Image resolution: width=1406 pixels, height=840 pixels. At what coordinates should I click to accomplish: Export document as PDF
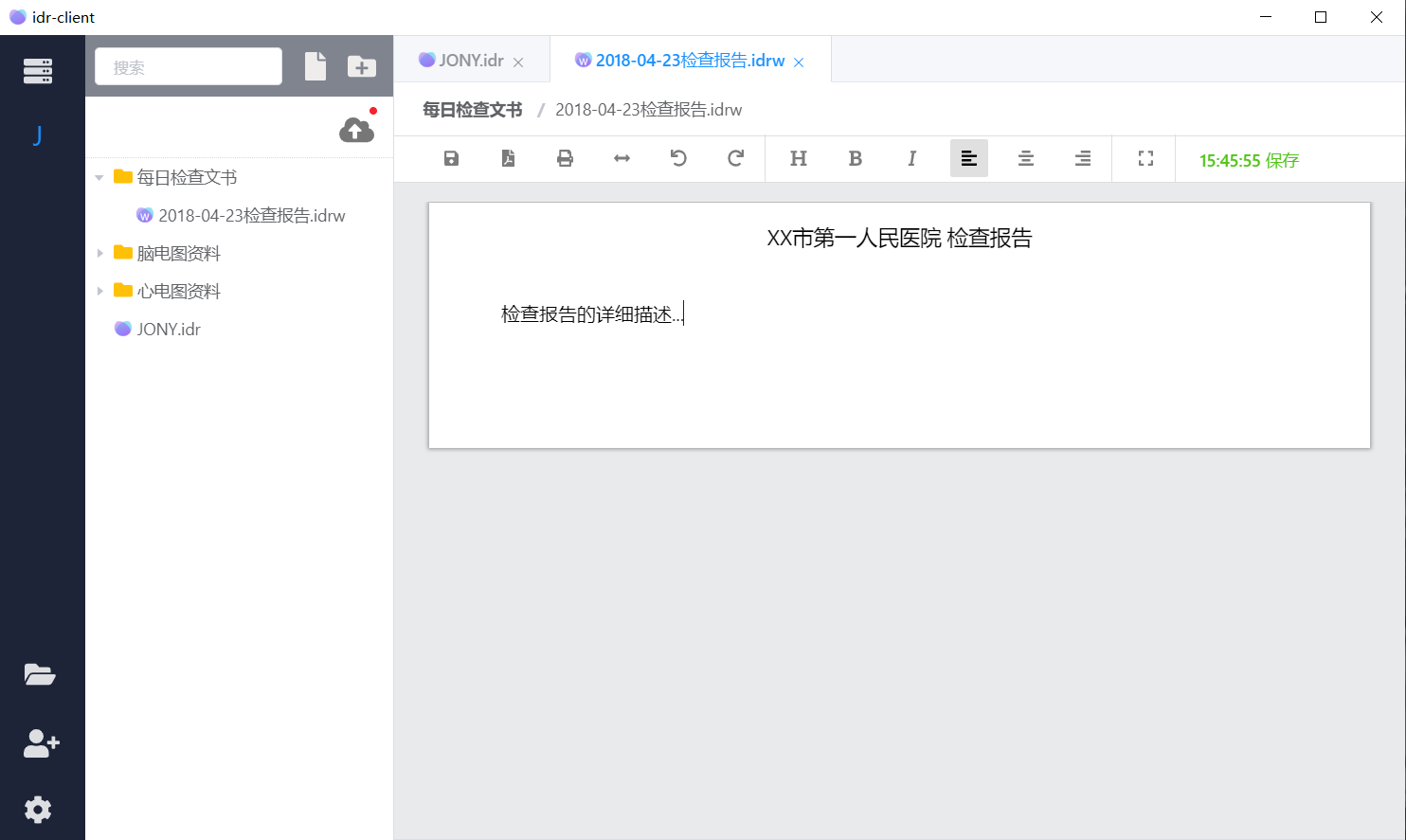[508, 159]
